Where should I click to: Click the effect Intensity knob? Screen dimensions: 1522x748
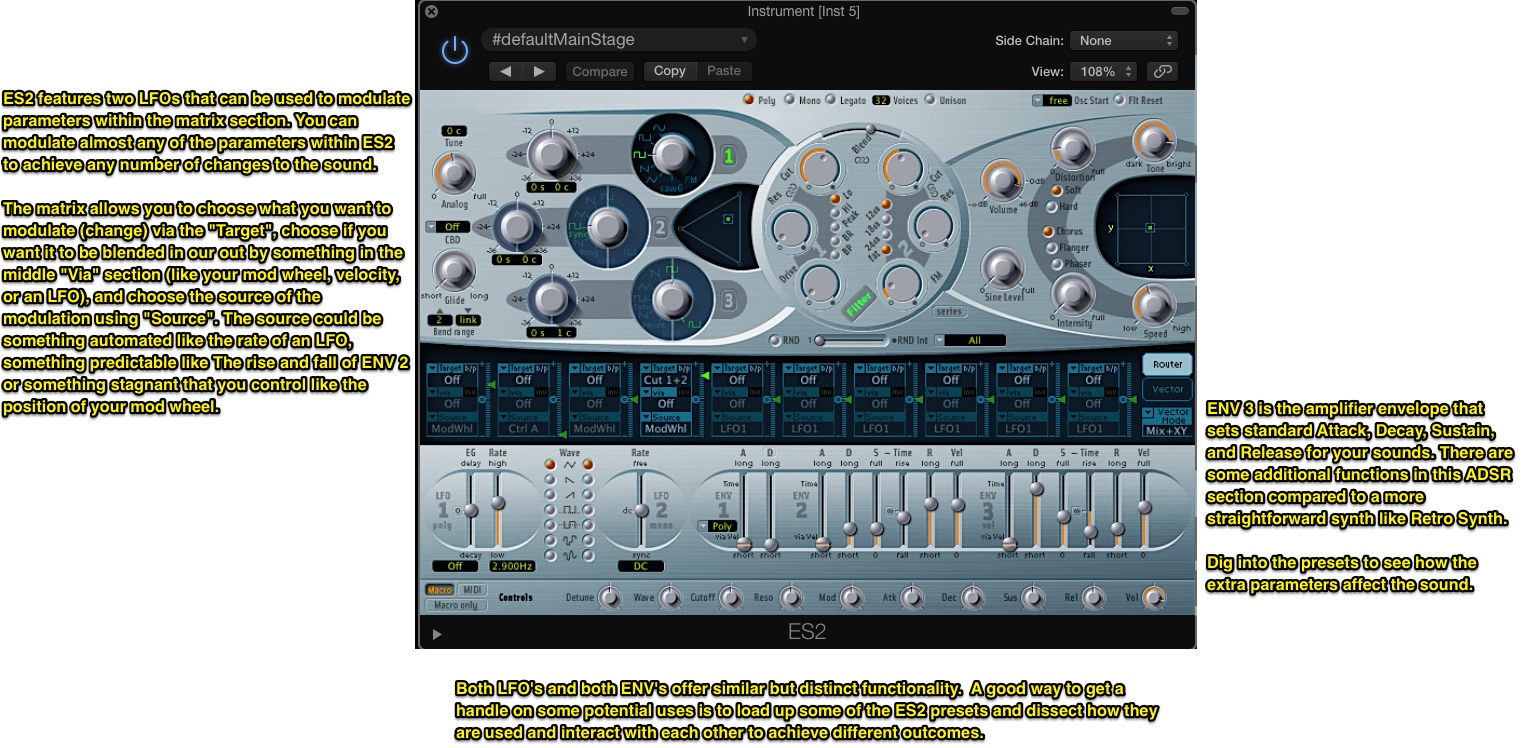[1072, 294]
